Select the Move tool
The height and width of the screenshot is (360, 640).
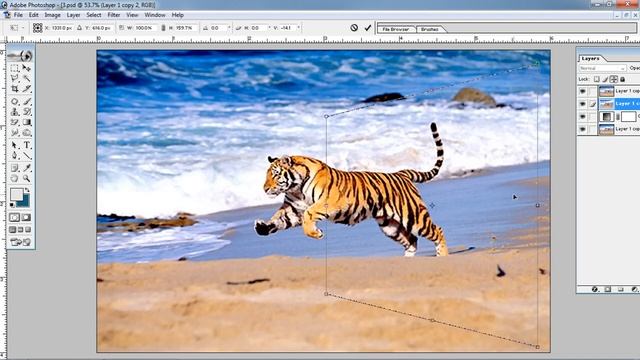click(27, 68)
